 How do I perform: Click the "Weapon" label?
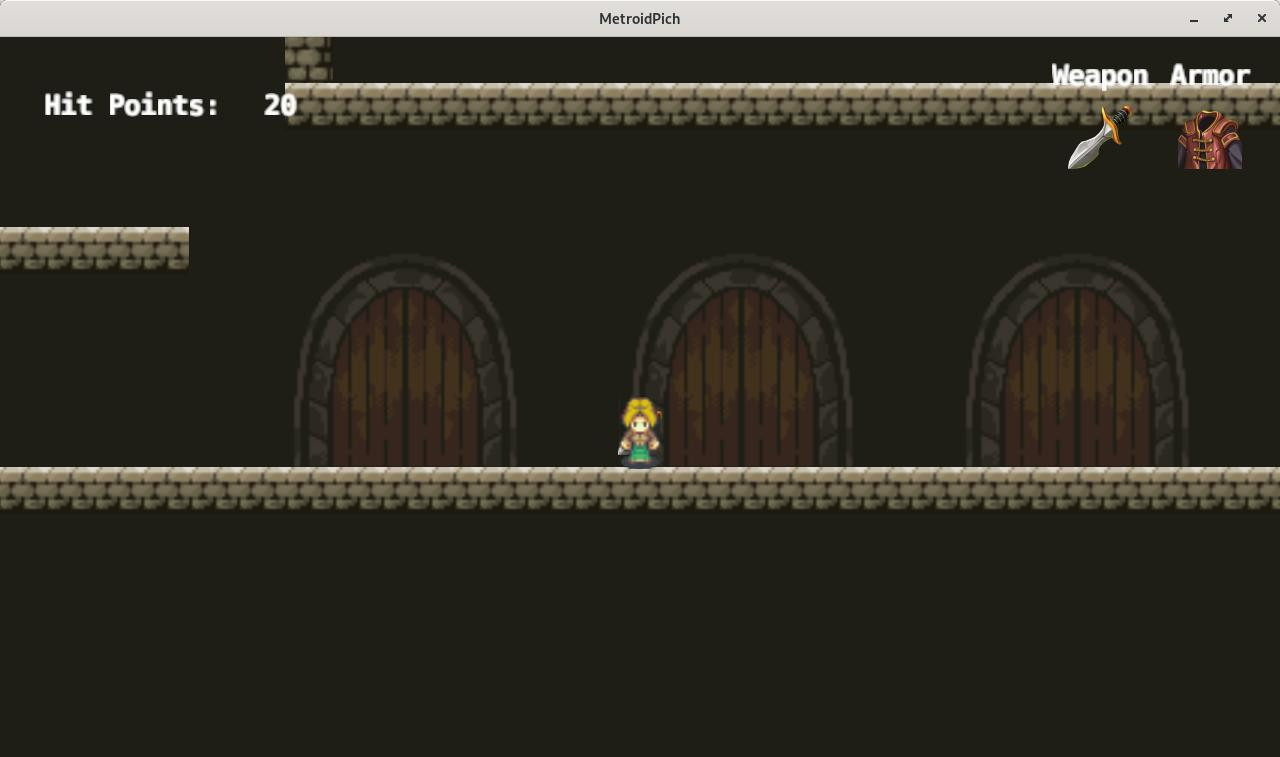point(1100,76)
